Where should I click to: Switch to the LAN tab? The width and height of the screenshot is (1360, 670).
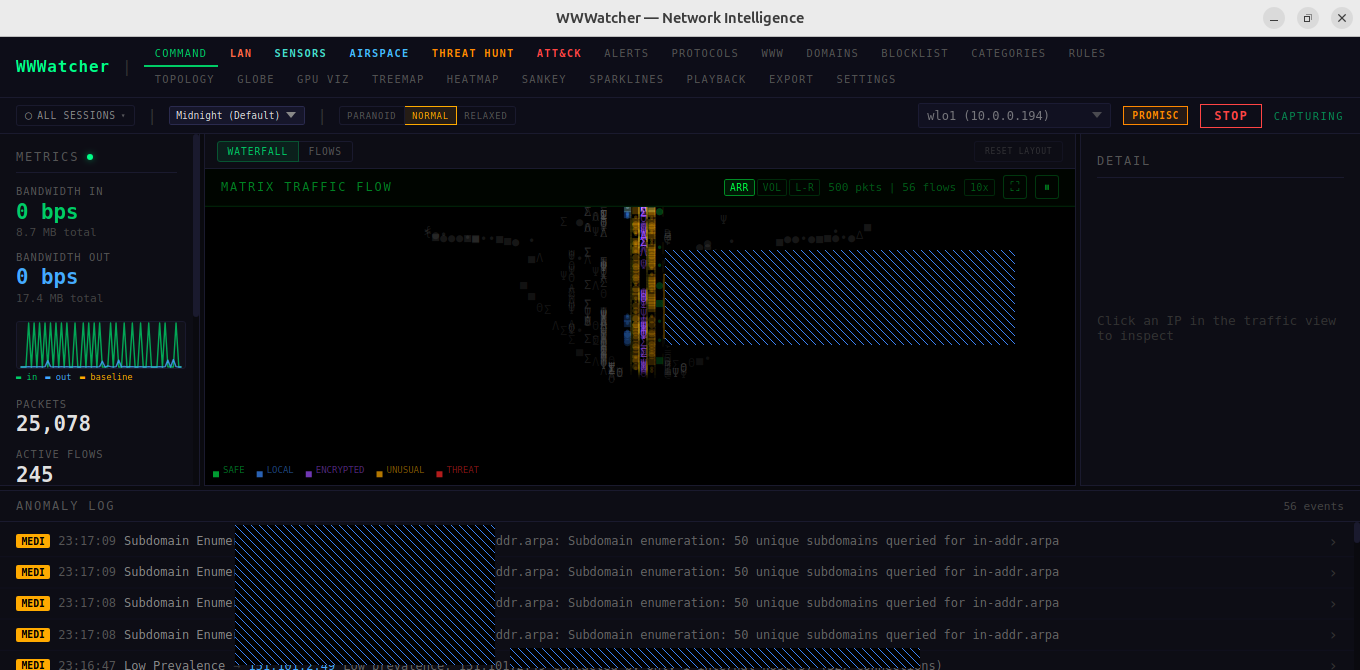241,53
